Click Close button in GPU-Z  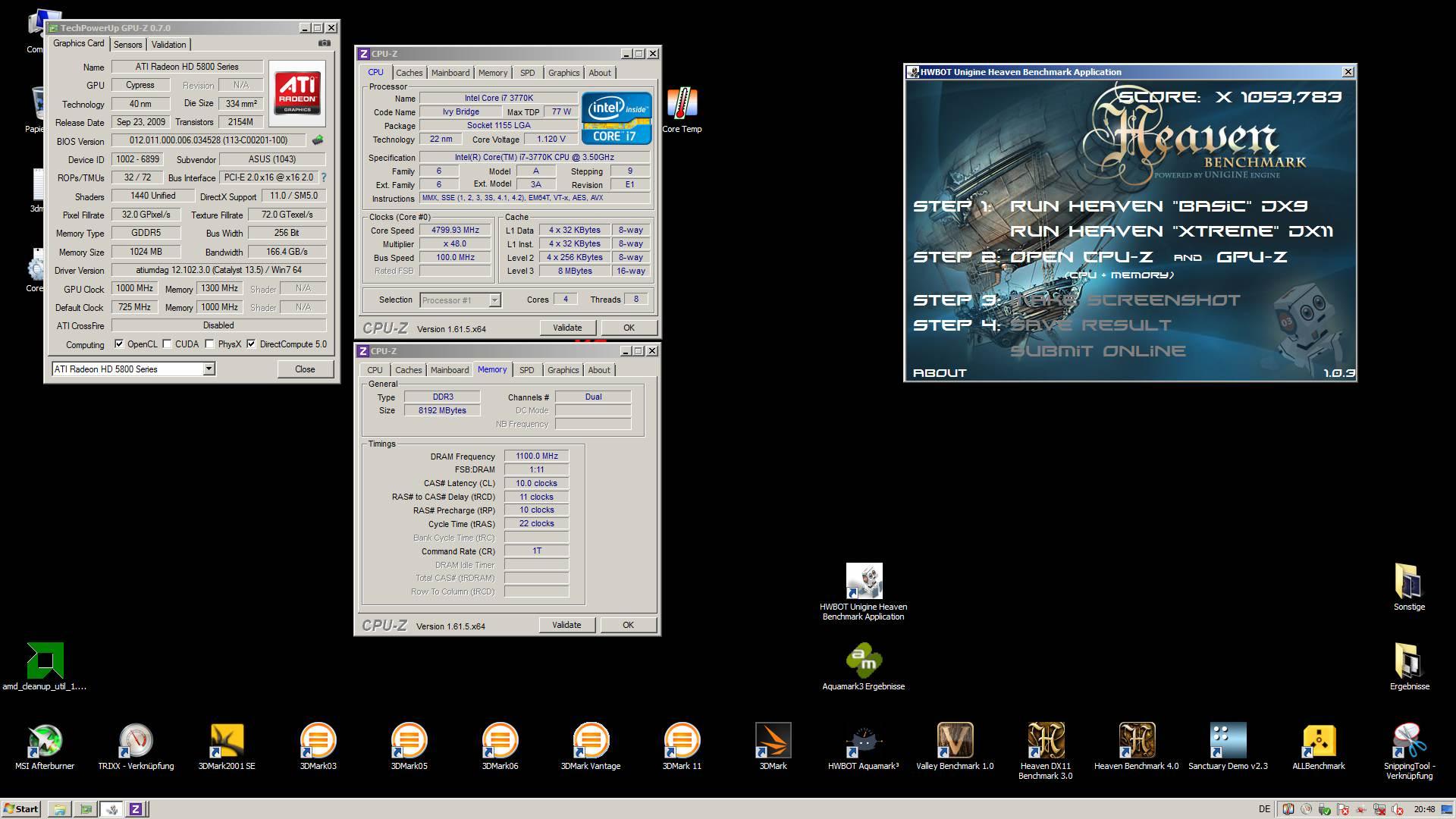(x=305, y=369)
